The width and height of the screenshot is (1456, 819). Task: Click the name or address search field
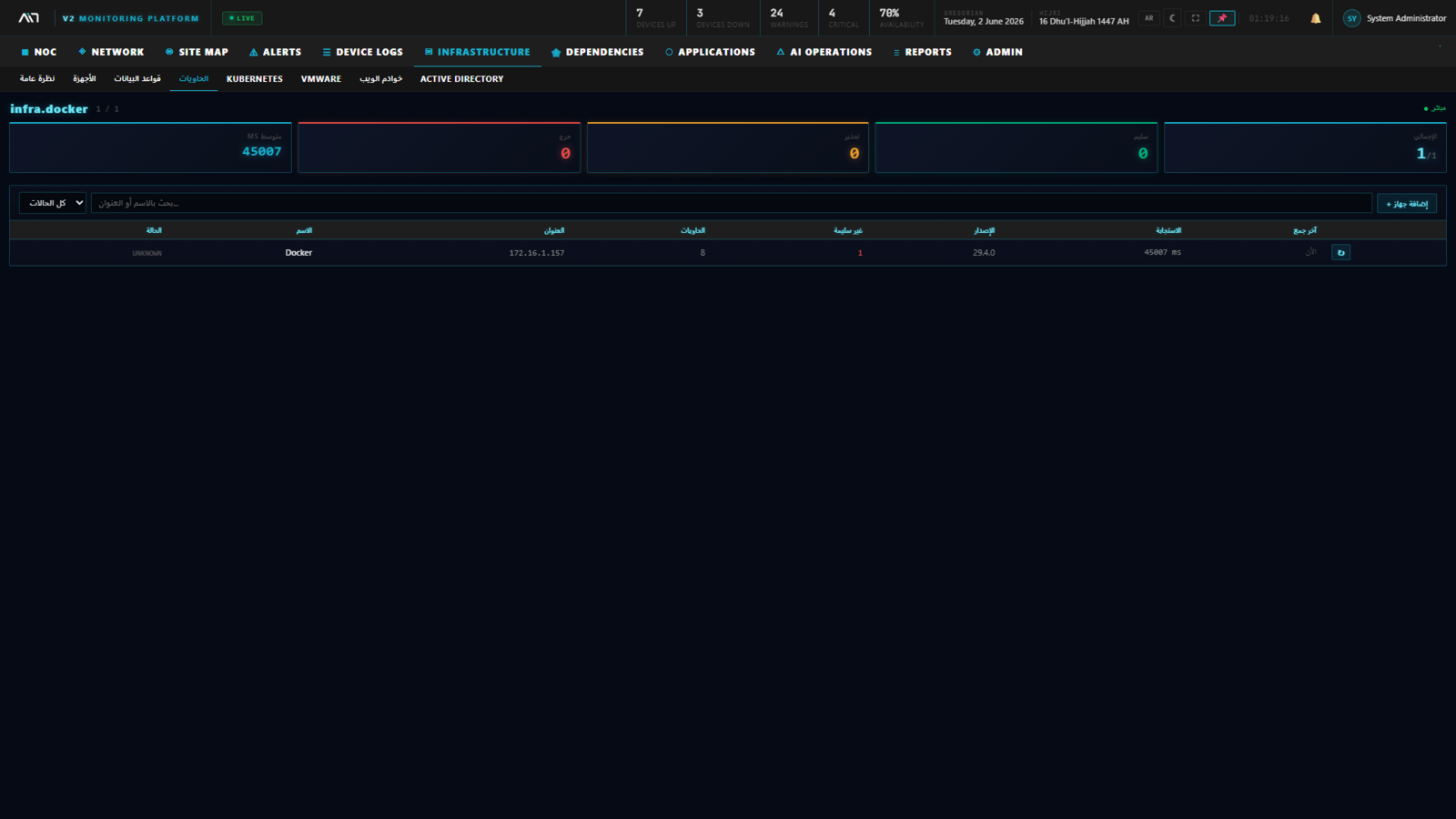(731, 203)
